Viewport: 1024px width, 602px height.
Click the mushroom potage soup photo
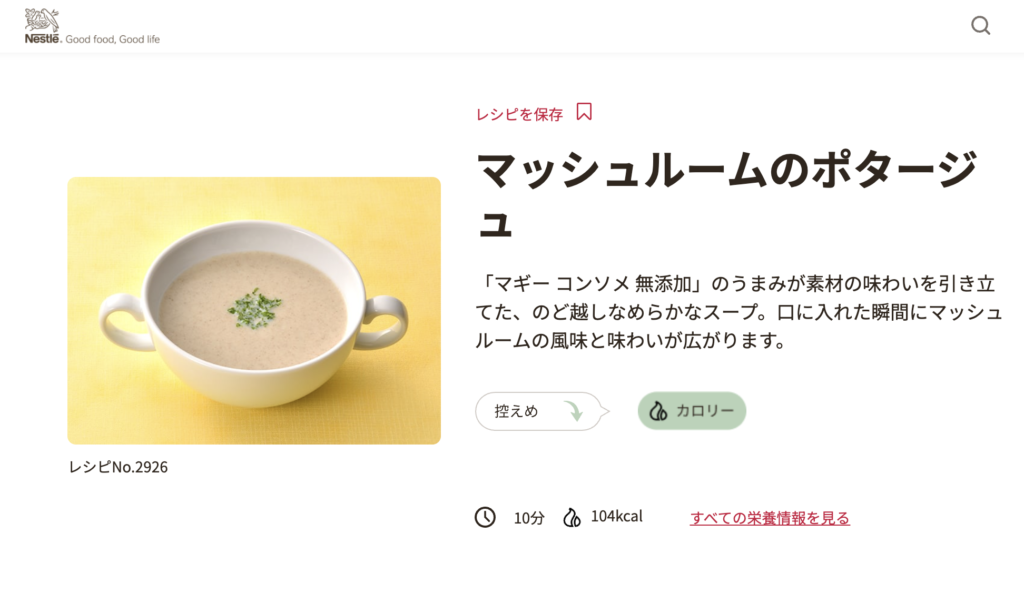(x=253, y=309)
